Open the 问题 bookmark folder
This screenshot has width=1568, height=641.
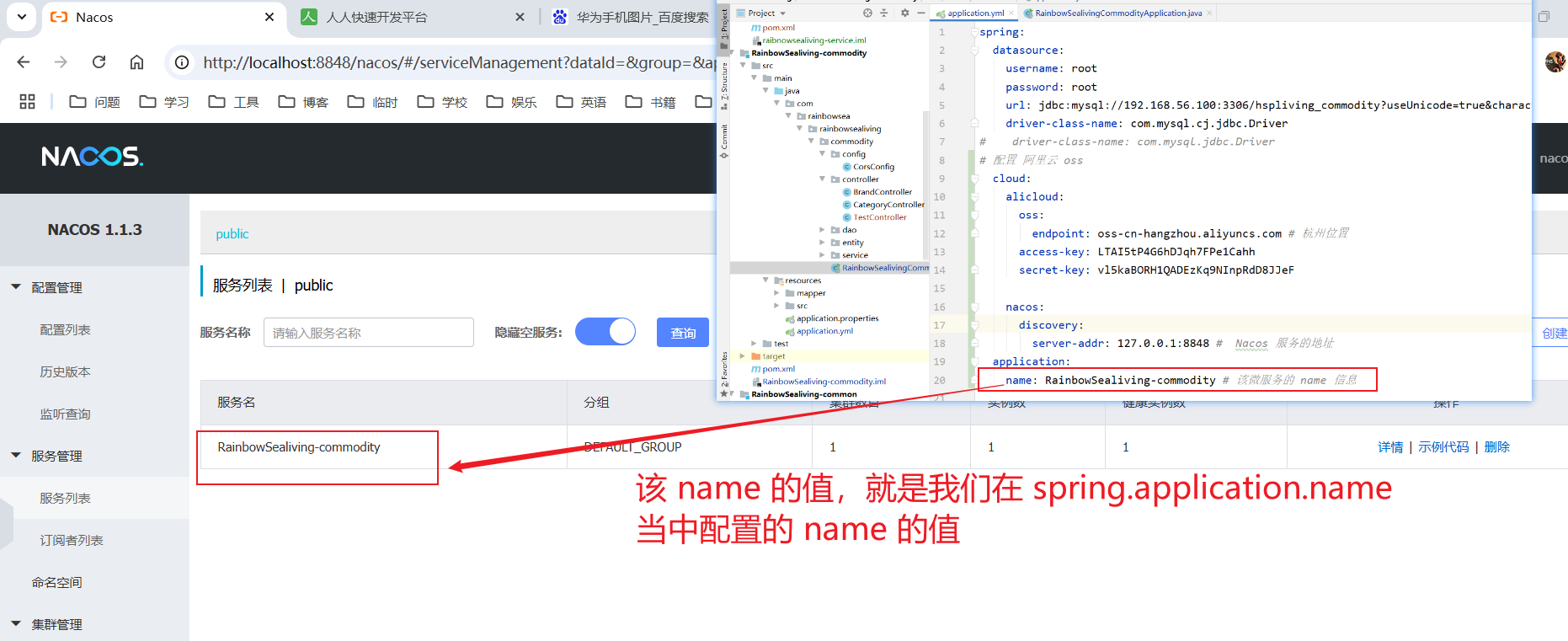tap(94, 102)
